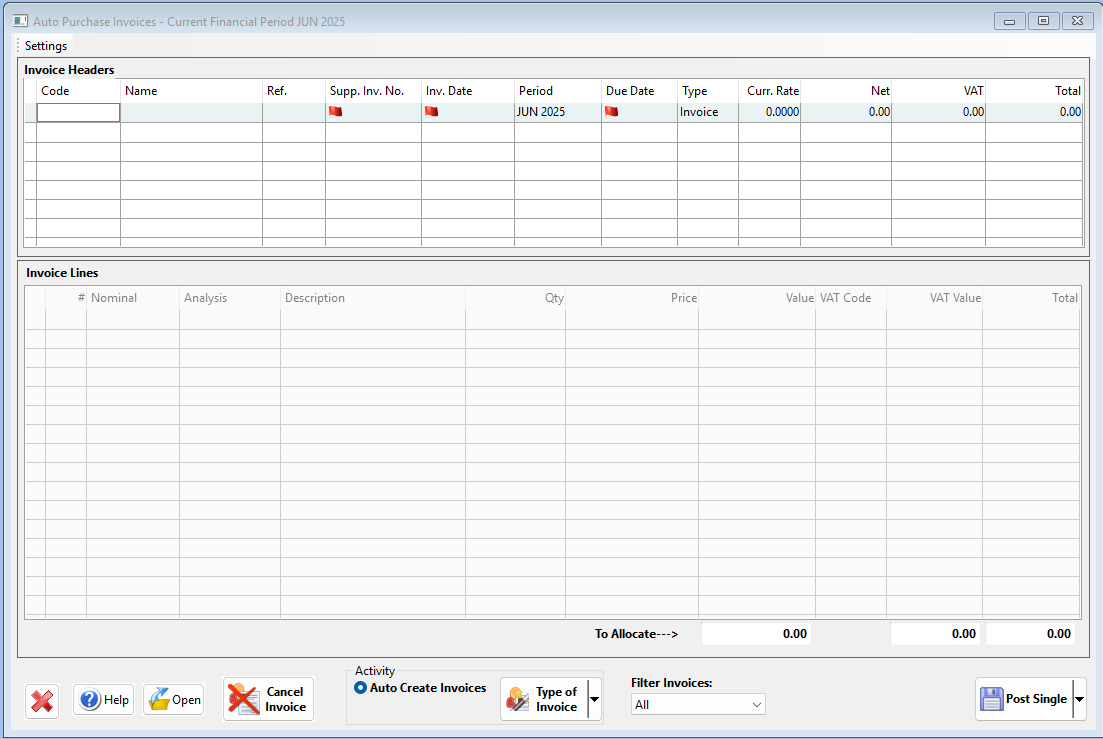Click the red X exit button
The width and height of the screenshot is (1103, 739).
pyautogui.click(x=42, y=700)
